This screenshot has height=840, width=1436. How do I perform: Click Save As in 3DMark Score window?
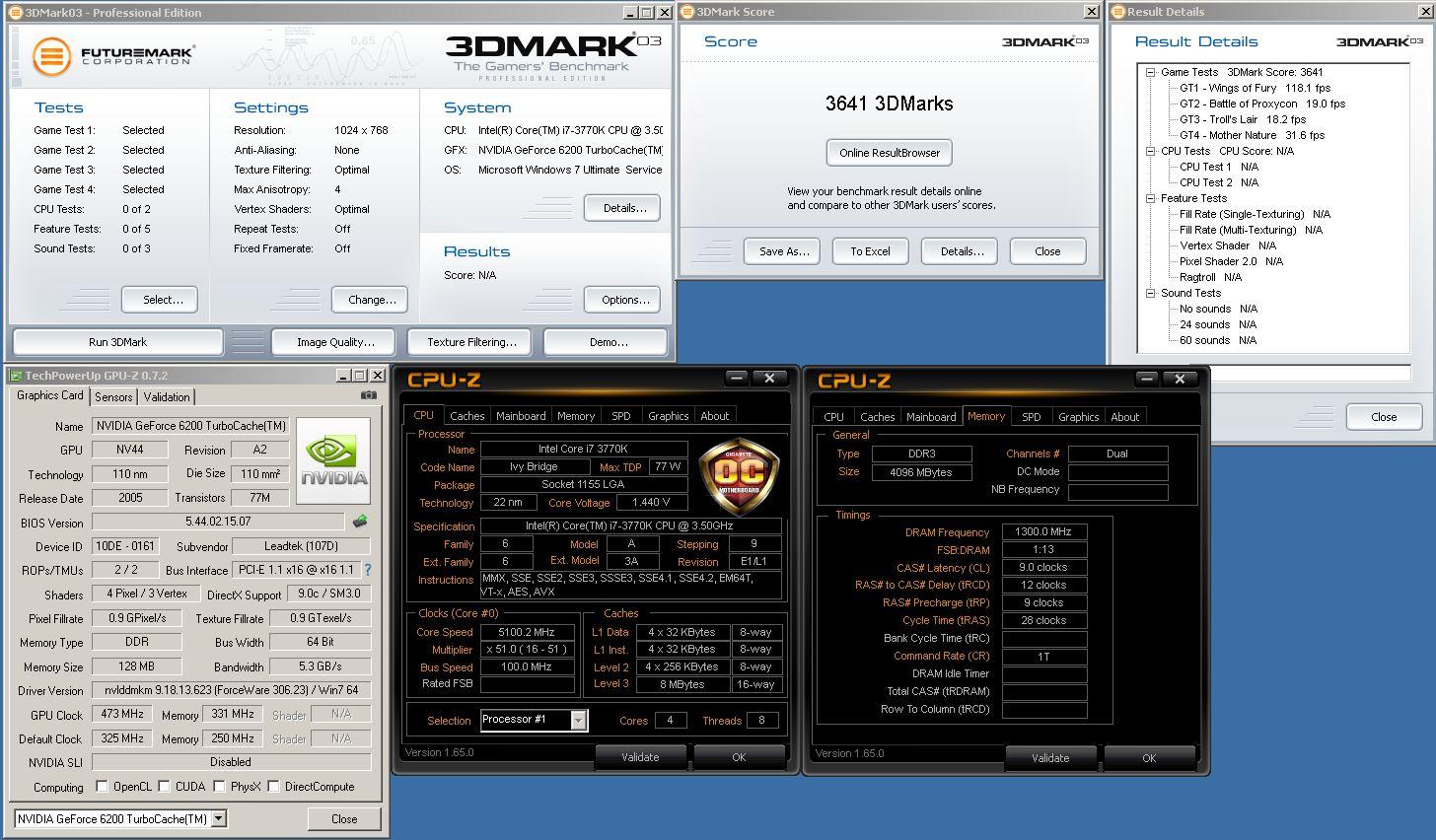(784, 251)
